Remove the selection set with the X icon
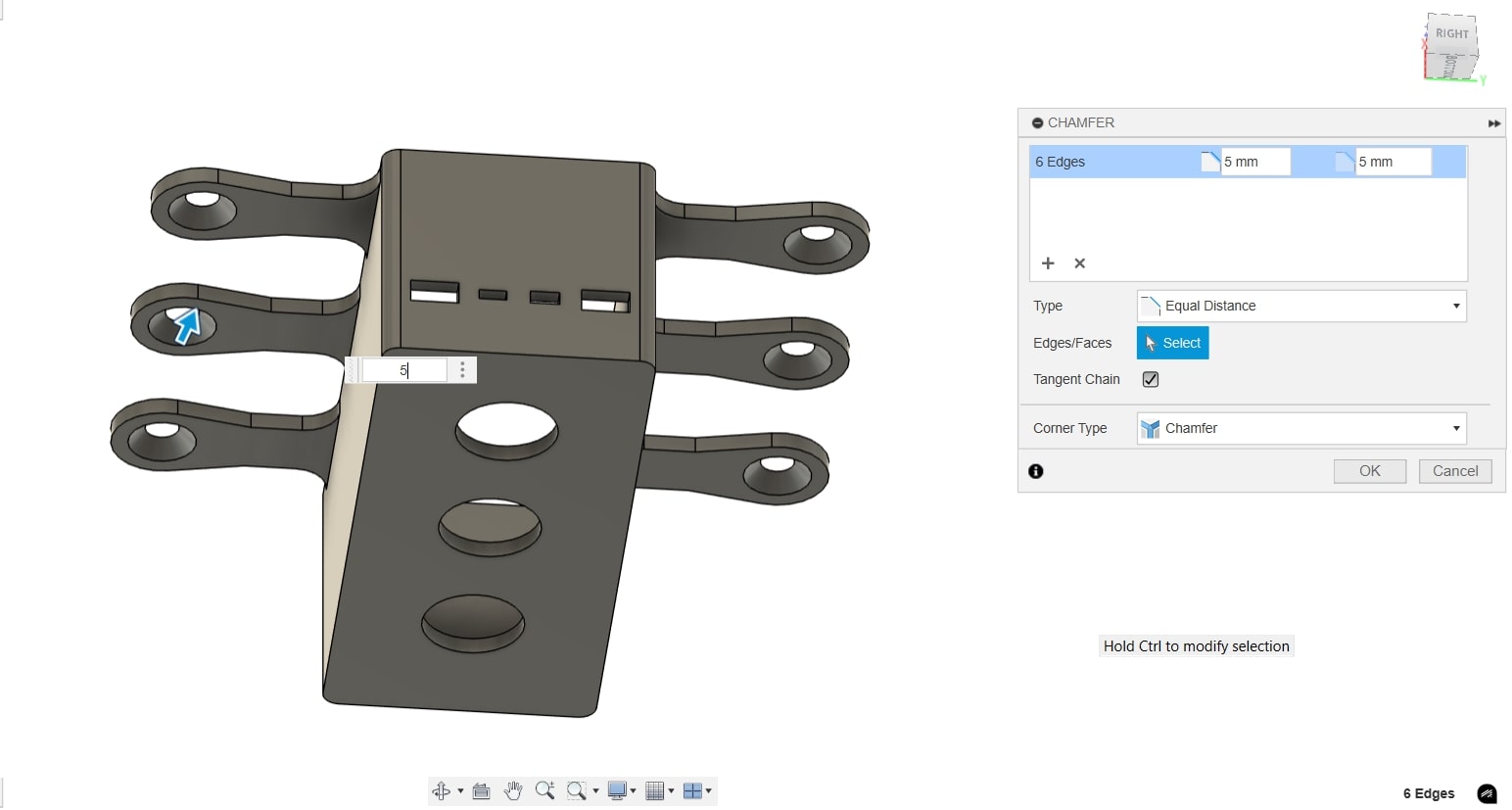The height and width of the screenshot is (810, 1512). 1080,263
